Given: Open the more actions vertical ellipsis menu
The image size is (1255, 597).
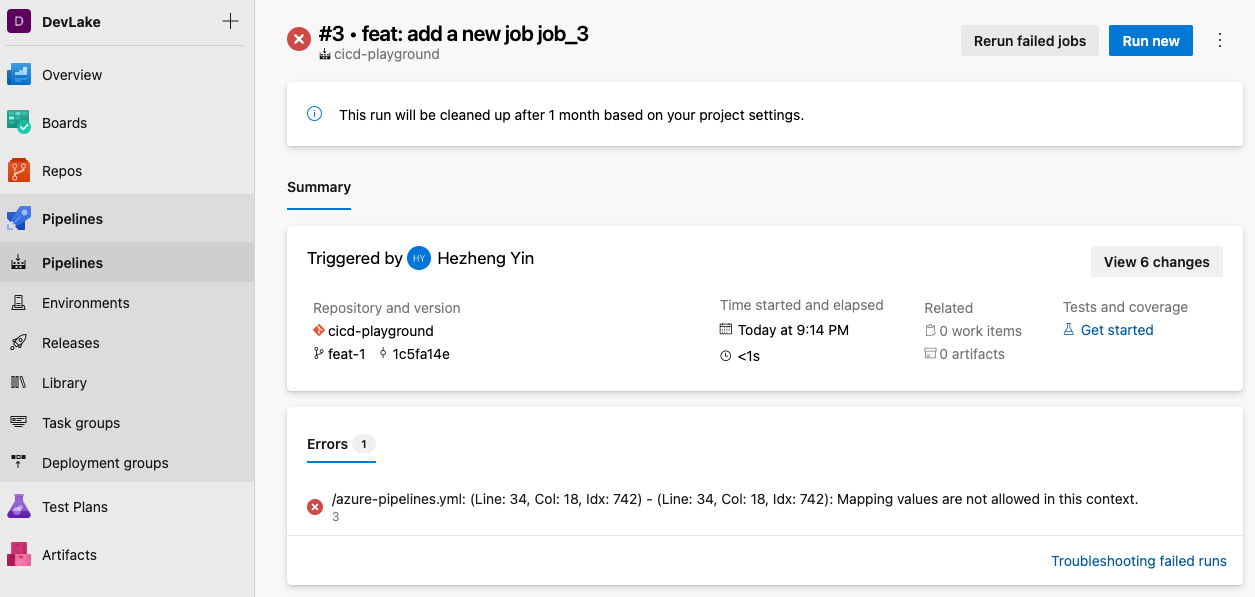Looking at the screenshot, I should pyautogui.click(x=1219, y=41).
